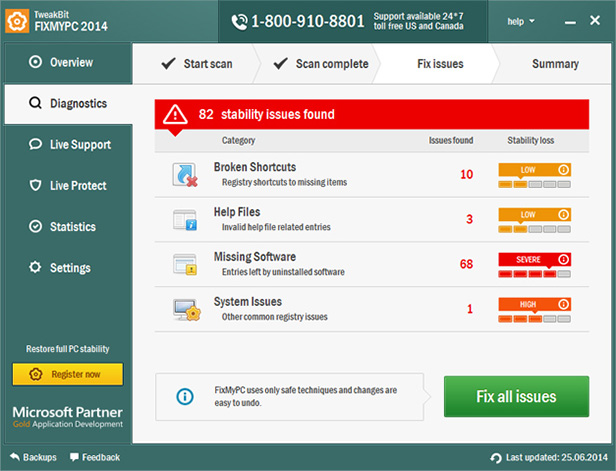The image size is (616, 471).
Task: Click the Overview target icon
Action: [x=35, y=62]
